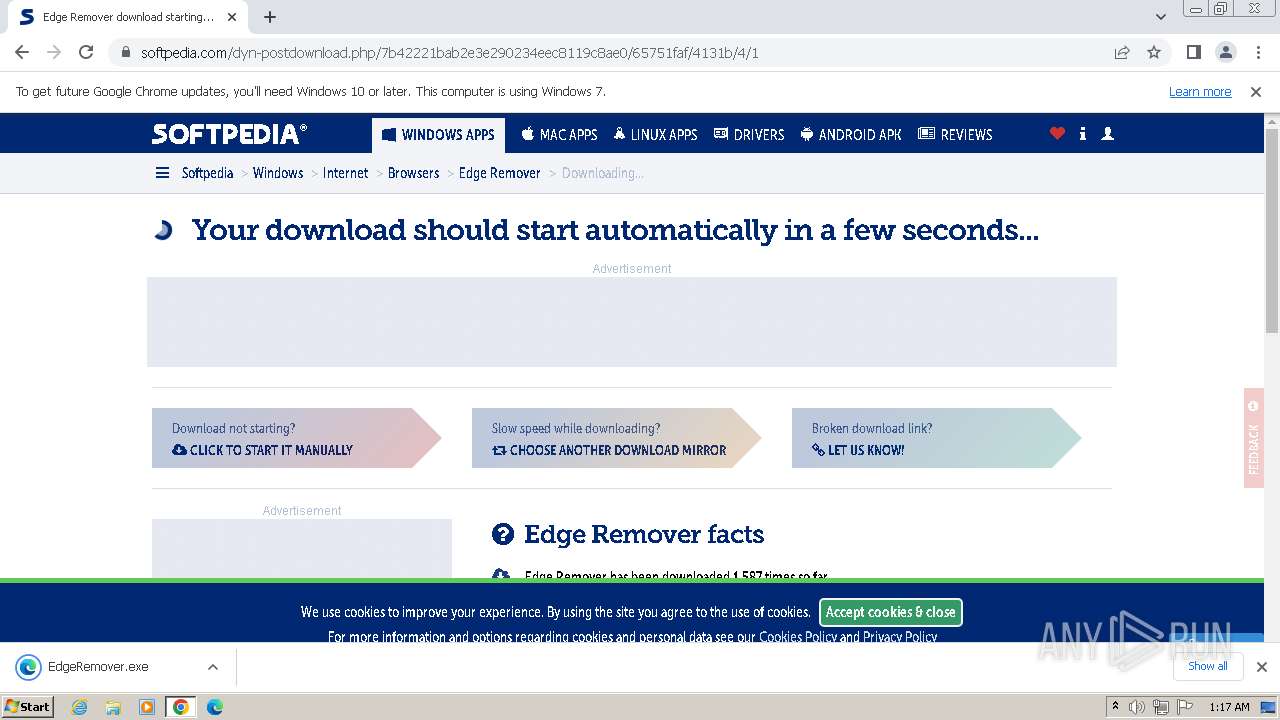This screenshot has height=720, width=1280.
Task: Open File Explorer from taskbar
Action: (113, 707)
